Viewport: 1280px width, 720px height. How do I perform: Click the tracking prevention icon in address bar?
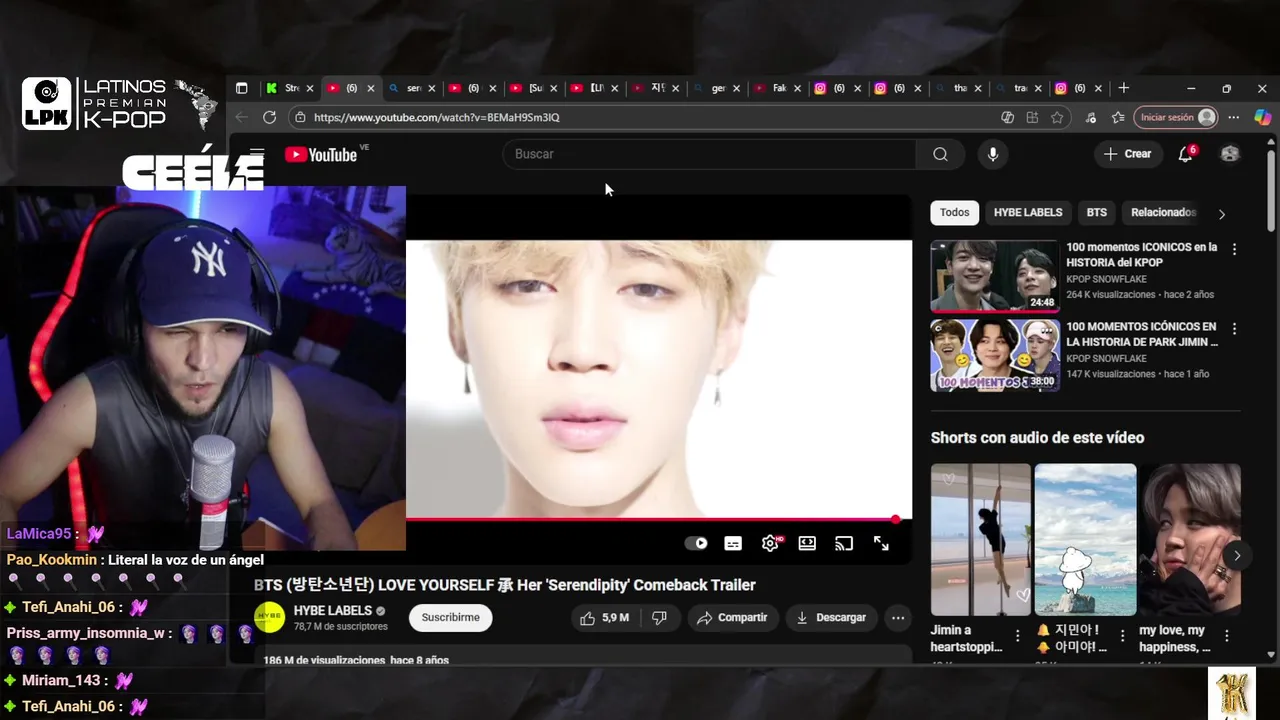(1007, 117)
